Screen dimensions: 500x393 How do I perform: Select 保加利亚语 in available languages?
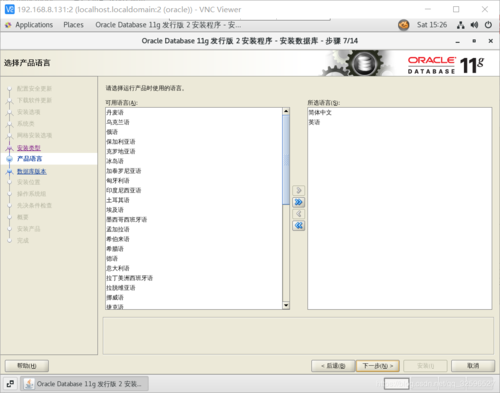click(x=194, y=141)
